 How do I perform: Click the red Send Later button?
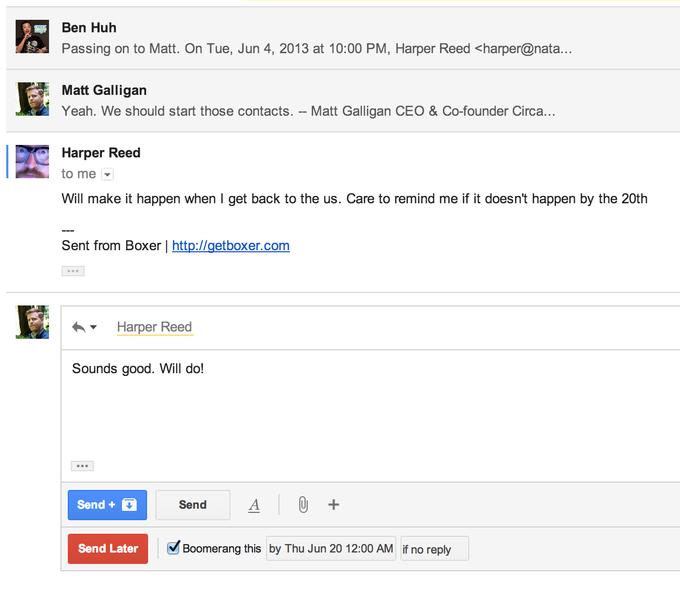click(107, 548)
